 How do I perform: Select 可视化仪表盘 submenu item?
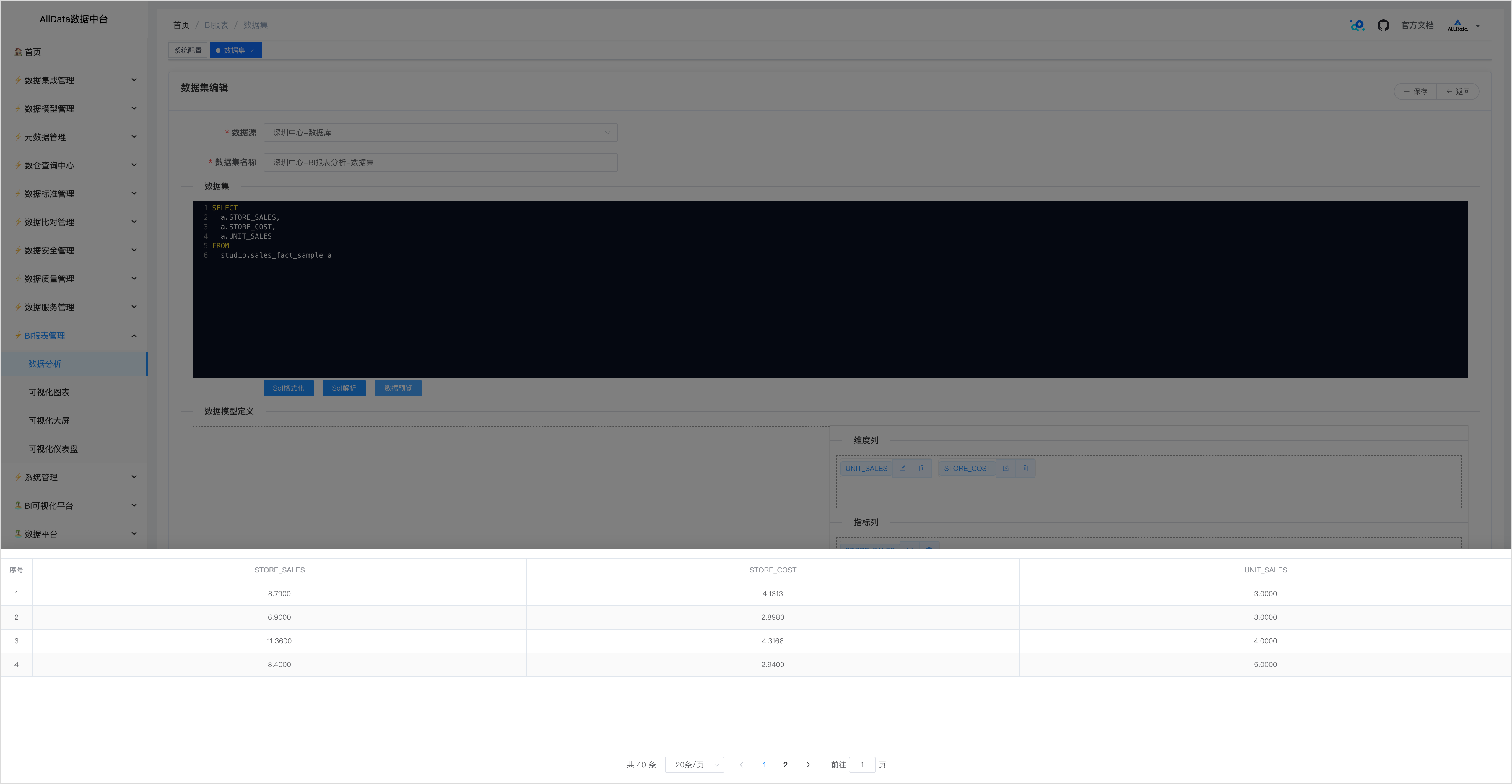(74, 449)
